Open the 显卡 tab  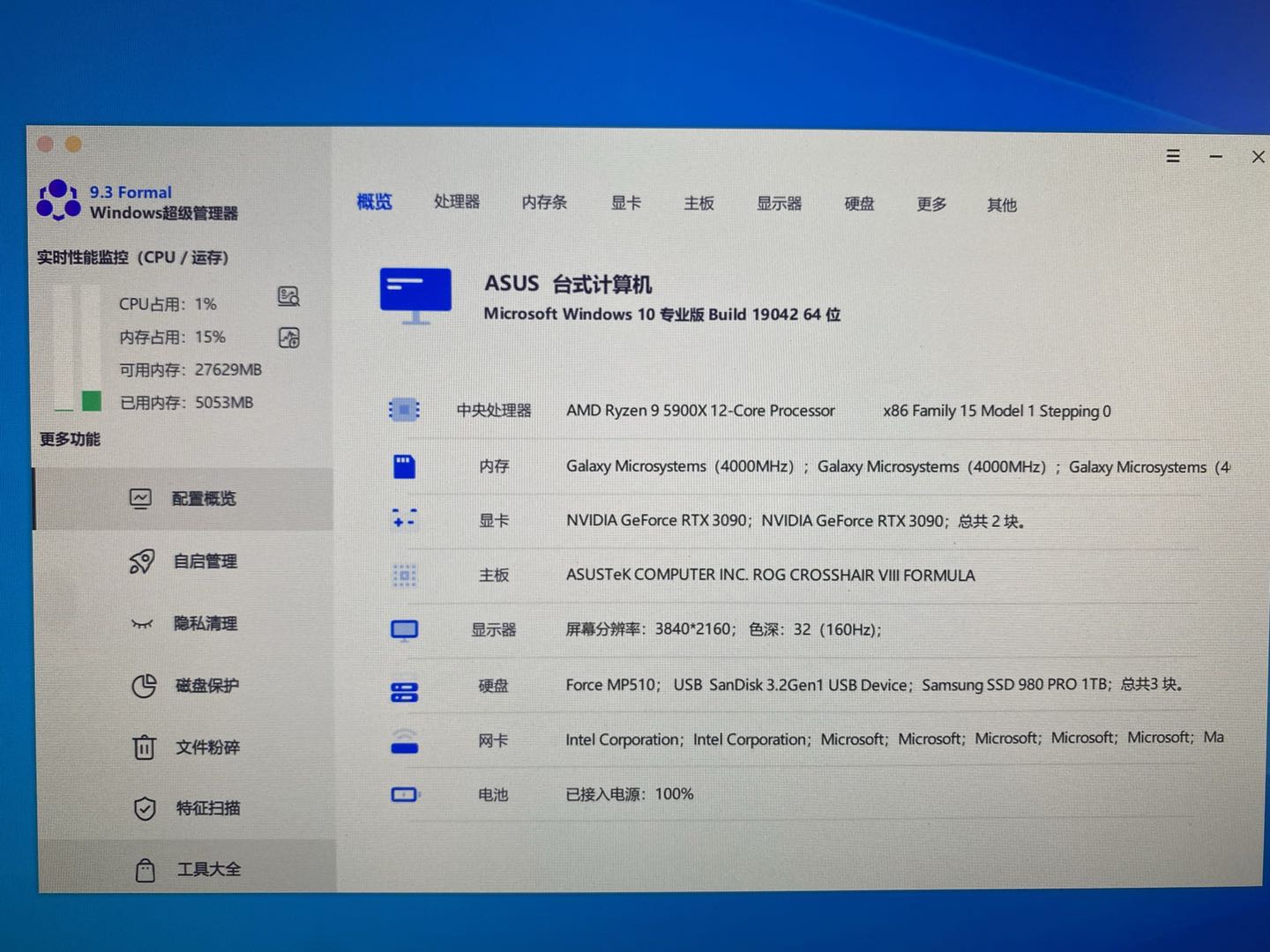click(x=626, y=203)
